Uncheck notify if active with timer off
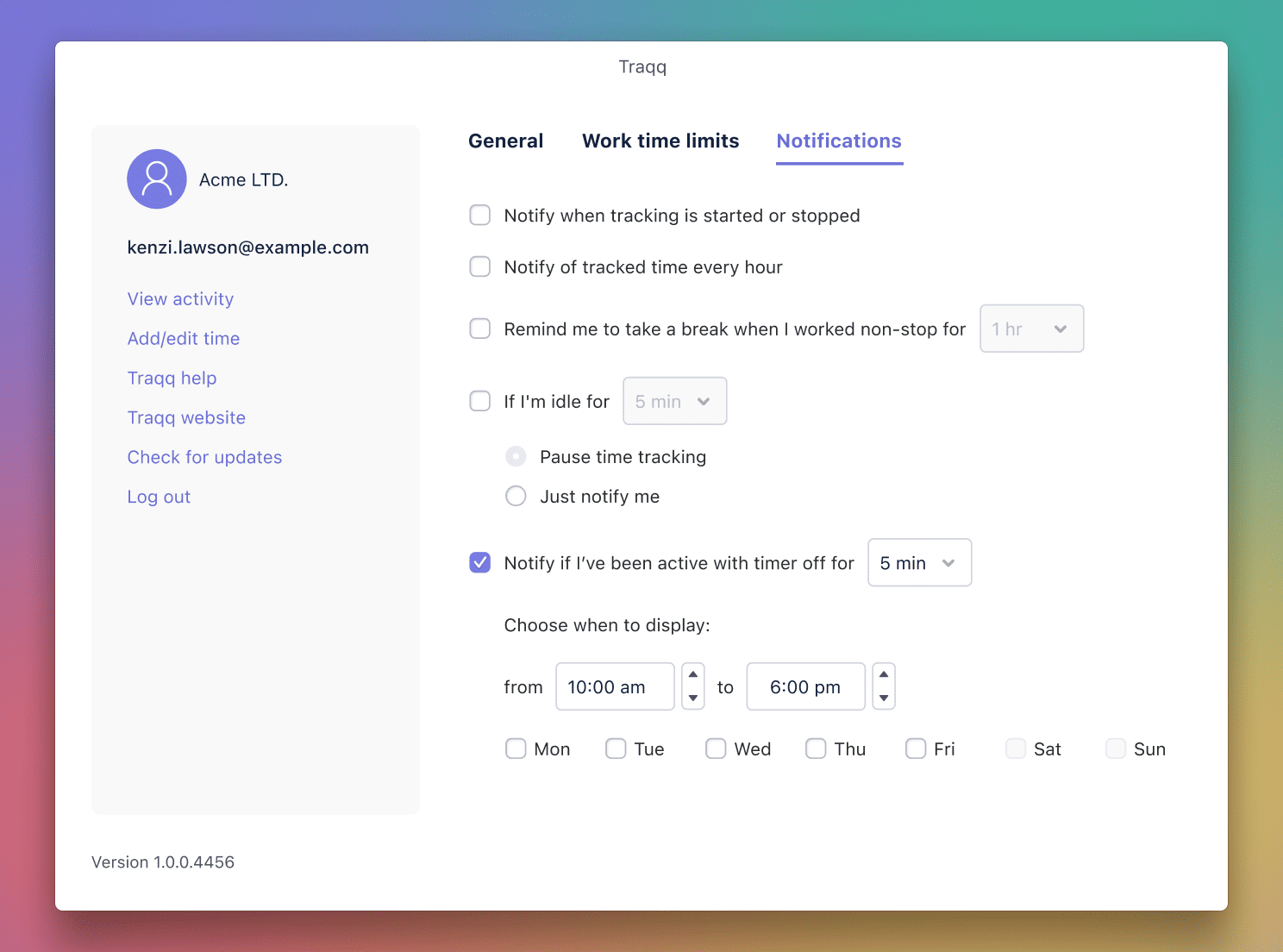This screenshot has width=1283, height=952. pyautogui.click(x=480, y=562)
